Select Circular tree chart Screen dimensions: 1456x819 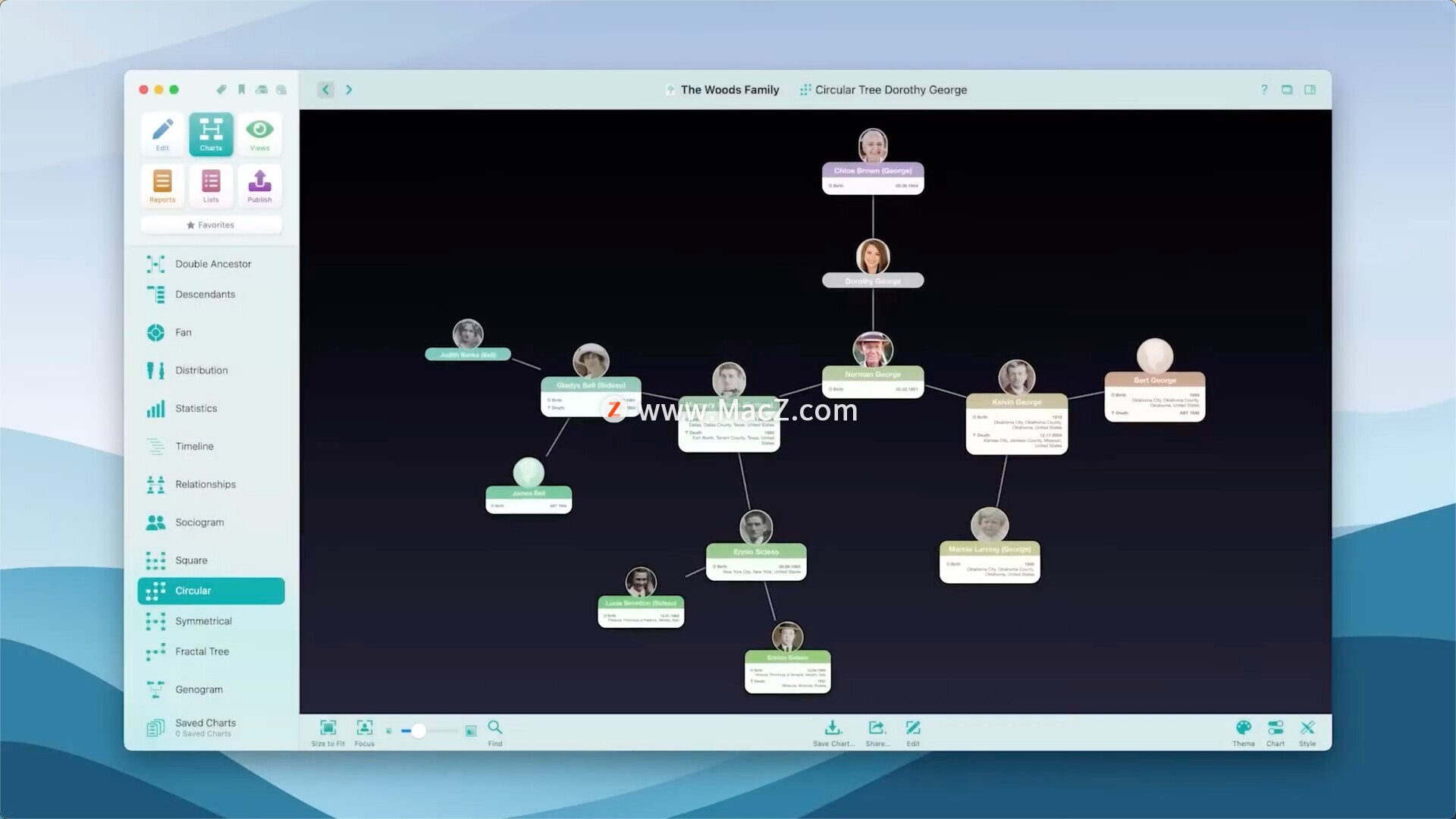[211, 591]
